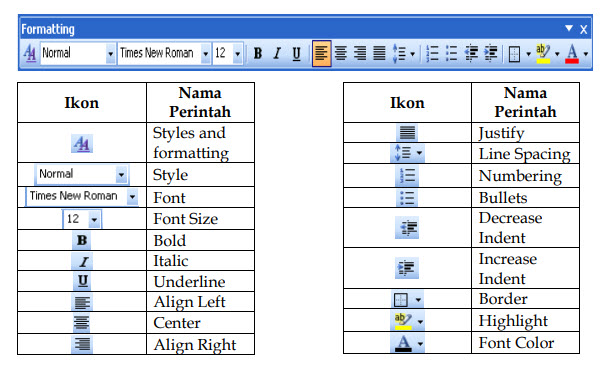Click the 12 font size combo in the table
Image resolution: width=608 pixels, height=365 pixels.
click(x=82, y=219)
